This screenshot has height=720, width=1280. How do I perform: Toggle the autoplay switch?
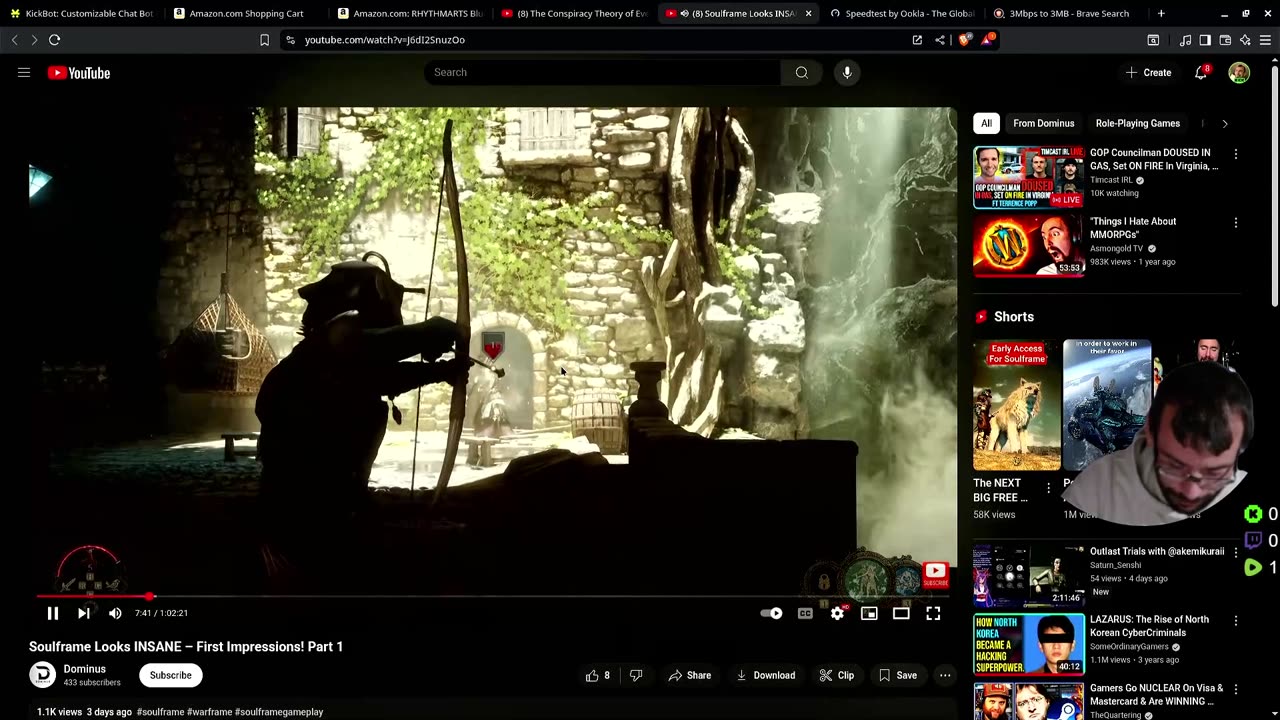(772, 613)
